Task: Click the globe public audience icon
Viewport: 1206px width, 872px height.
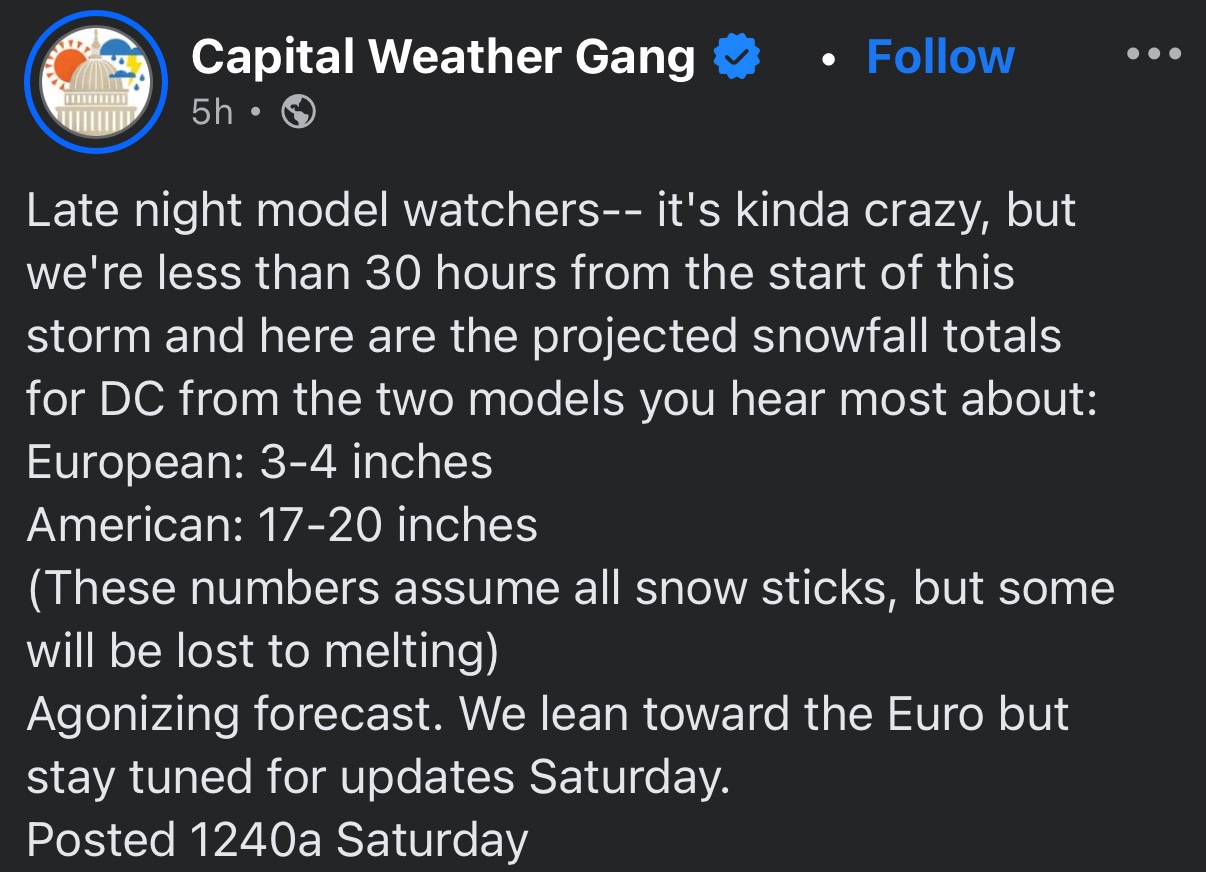Action: point(299,113)
